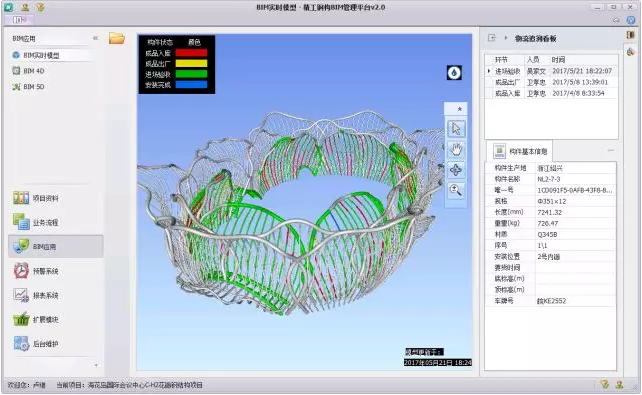Select the magnifier zoom tool

coord(456,190)
